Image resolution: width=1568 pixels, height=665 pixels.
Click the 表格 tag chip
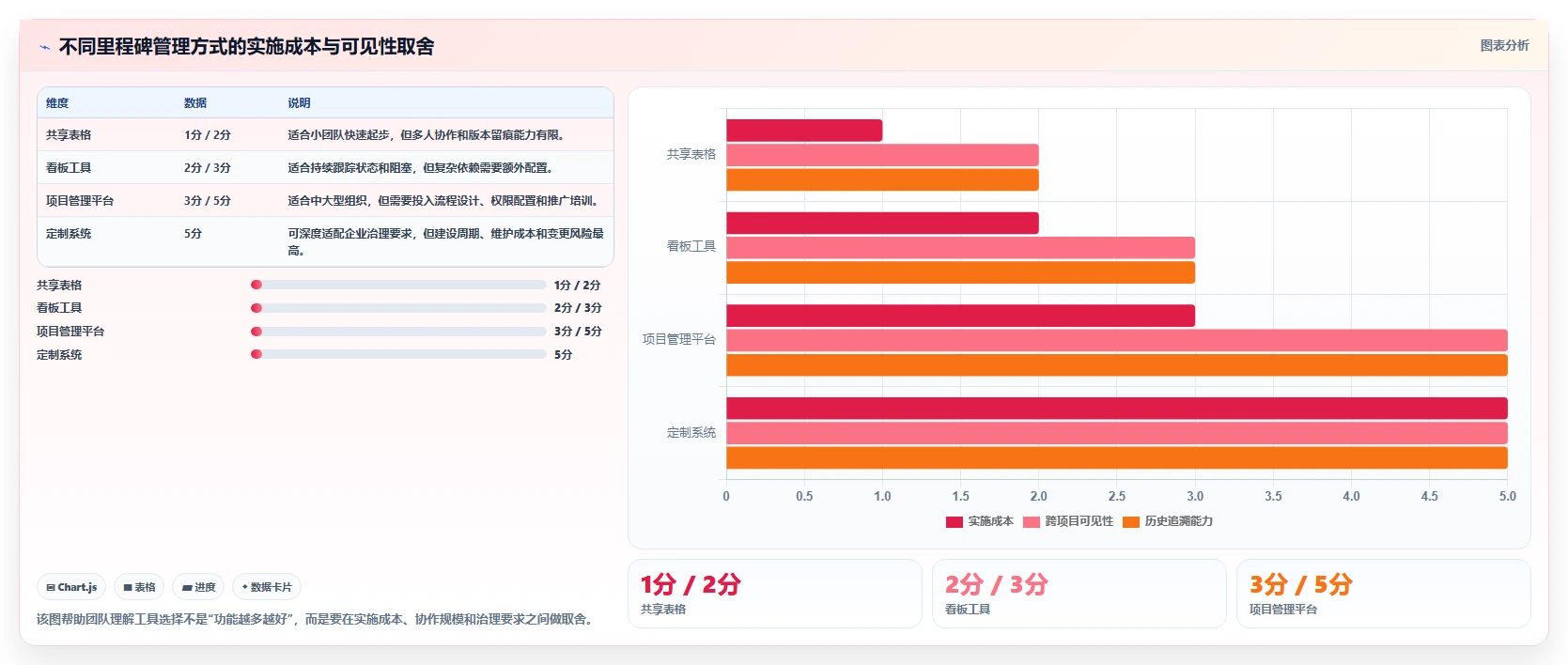[x=139, y=587]
